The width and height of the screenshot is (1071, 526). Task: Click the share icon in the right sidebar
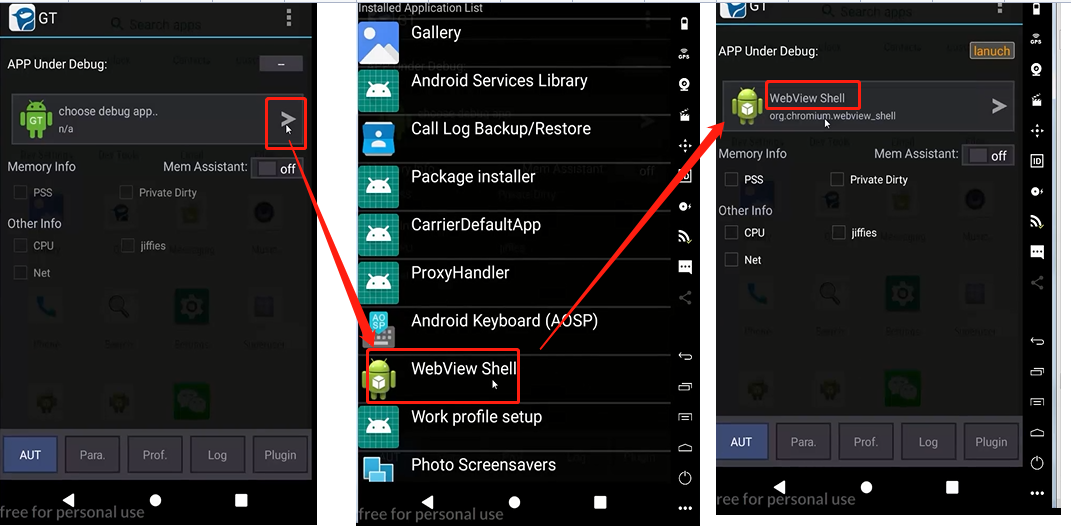pyautogui.click(x=1037, y=282)
